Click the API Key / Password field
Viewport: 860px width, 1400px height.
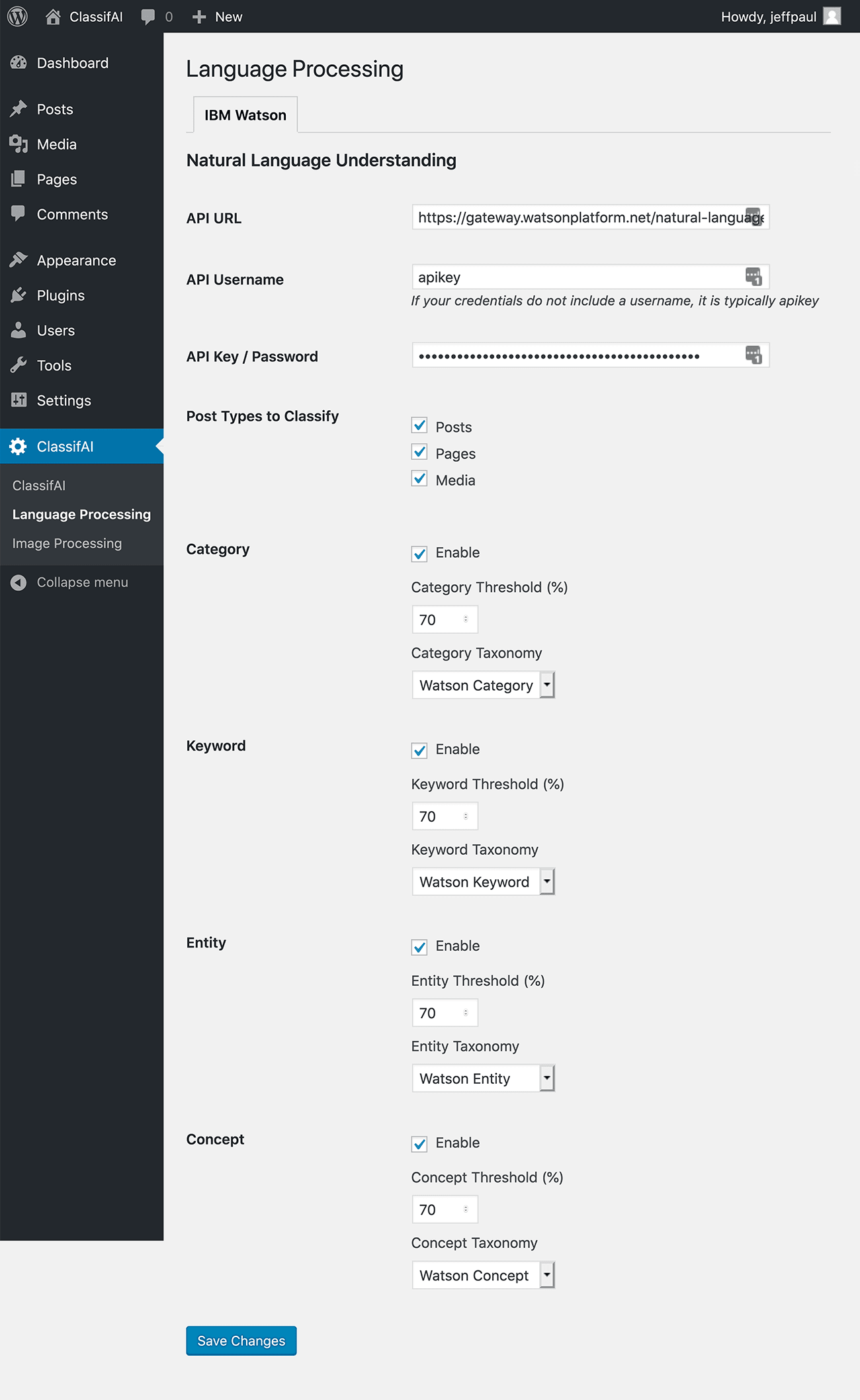pos(591,355)
